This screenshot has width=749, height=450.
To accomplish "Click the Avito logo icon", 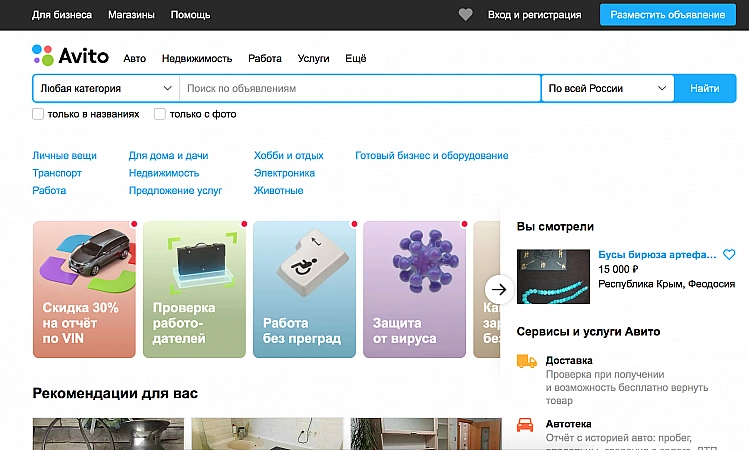I will click(42, 55).
